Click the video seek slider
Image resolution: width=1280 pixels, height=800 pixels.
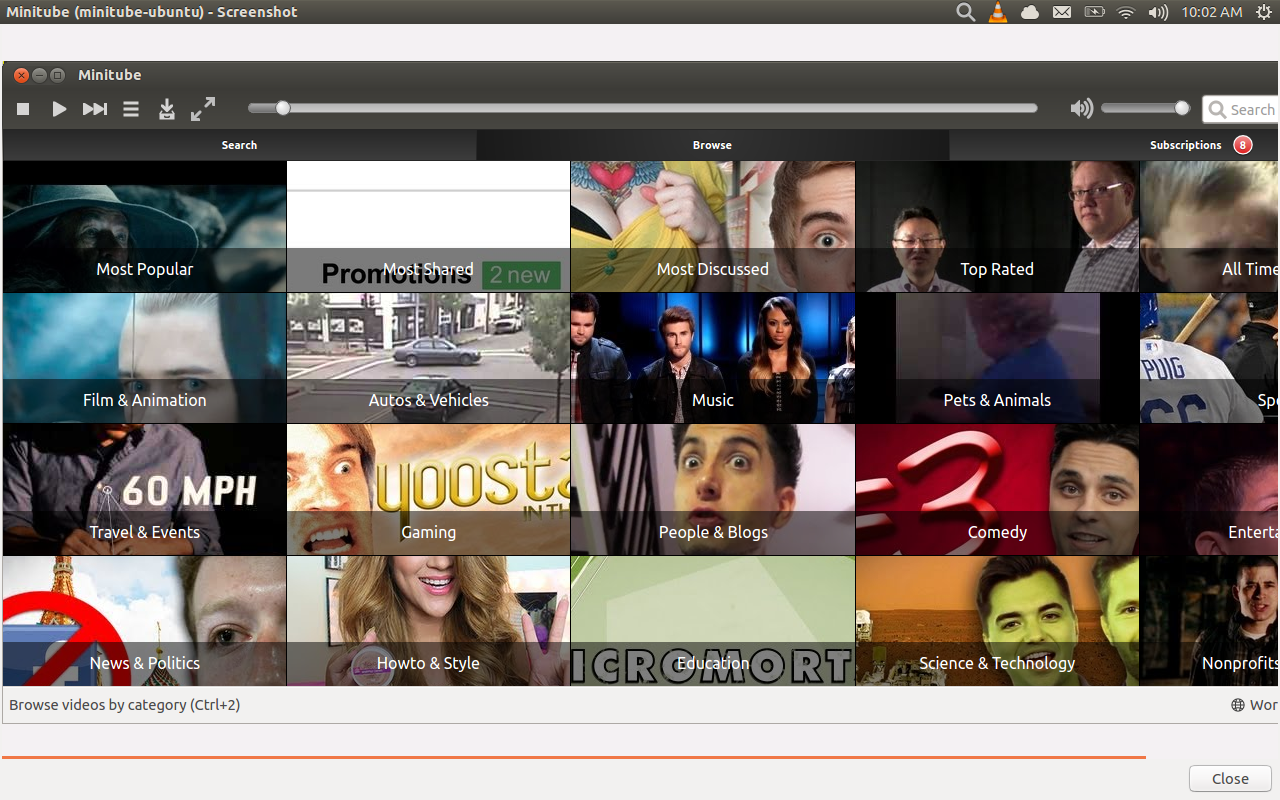[642, 108]
